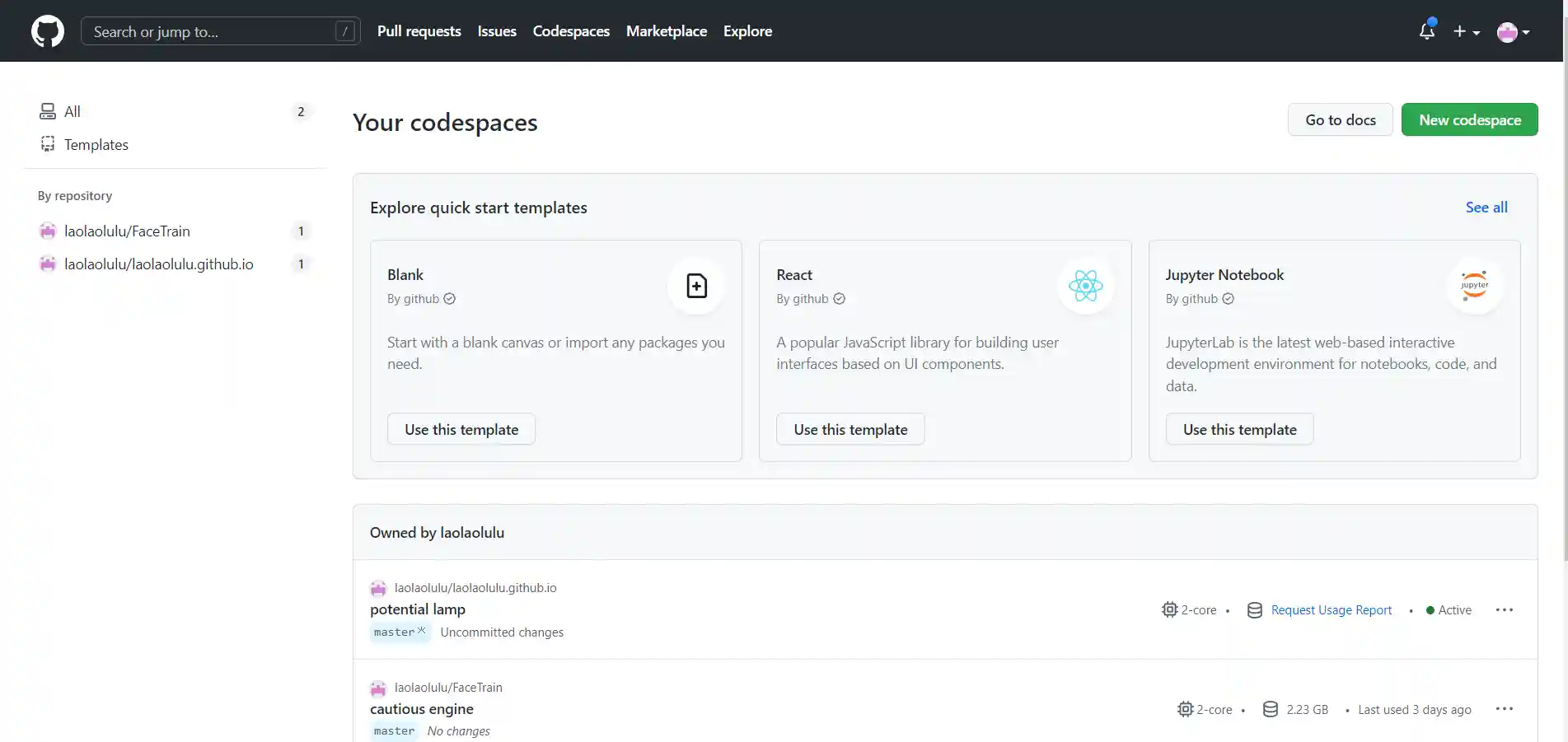Click the 2-core processor icon for potential lamp
Viewport: 1568px width, 742px height.
click(1169, 609)
